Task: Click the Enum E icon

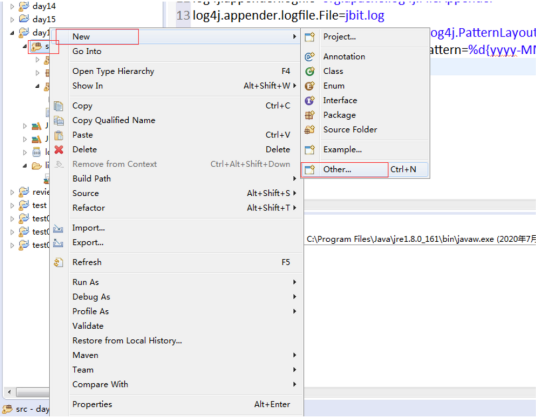Action: pos(310,86)
